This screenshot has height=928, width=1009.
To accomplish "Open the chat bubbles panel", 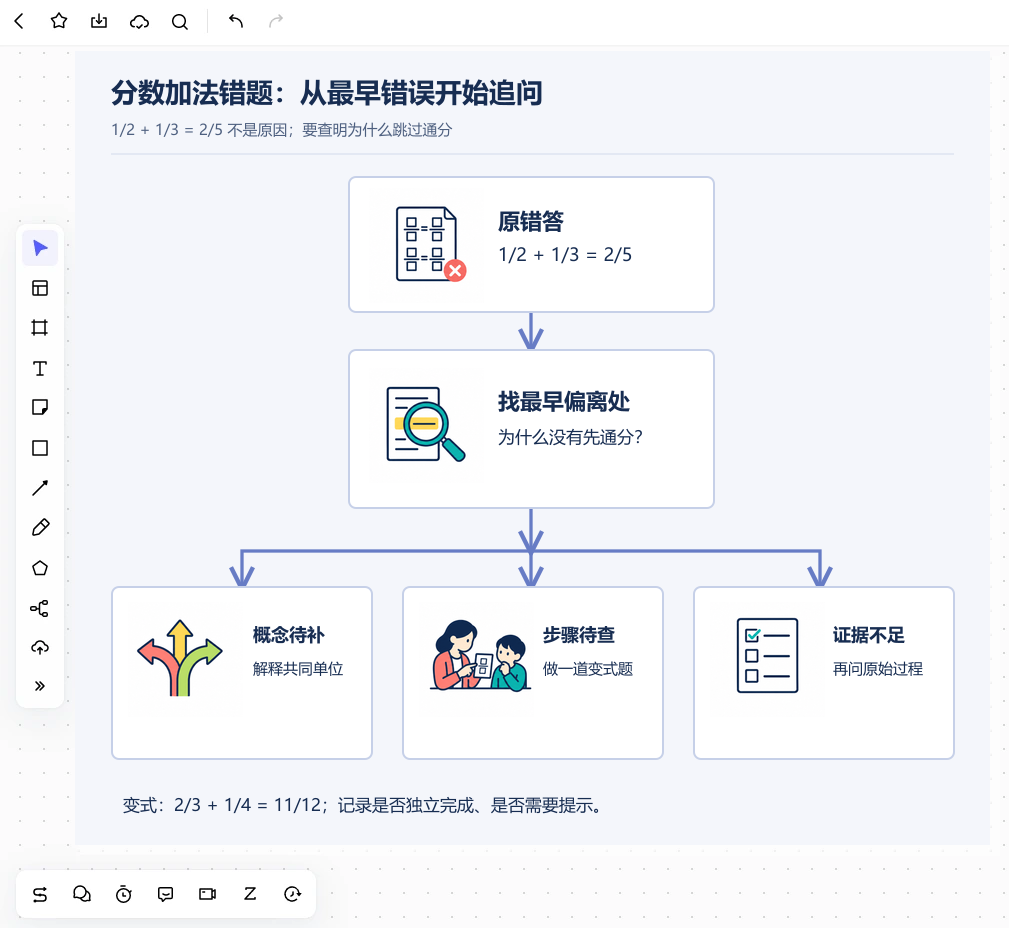I will [x=82, y=894].
